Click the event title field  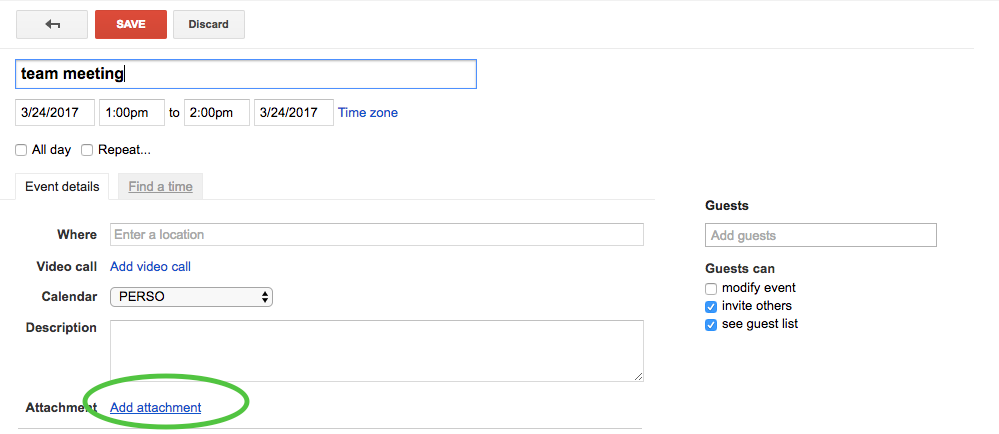(245, 74)
